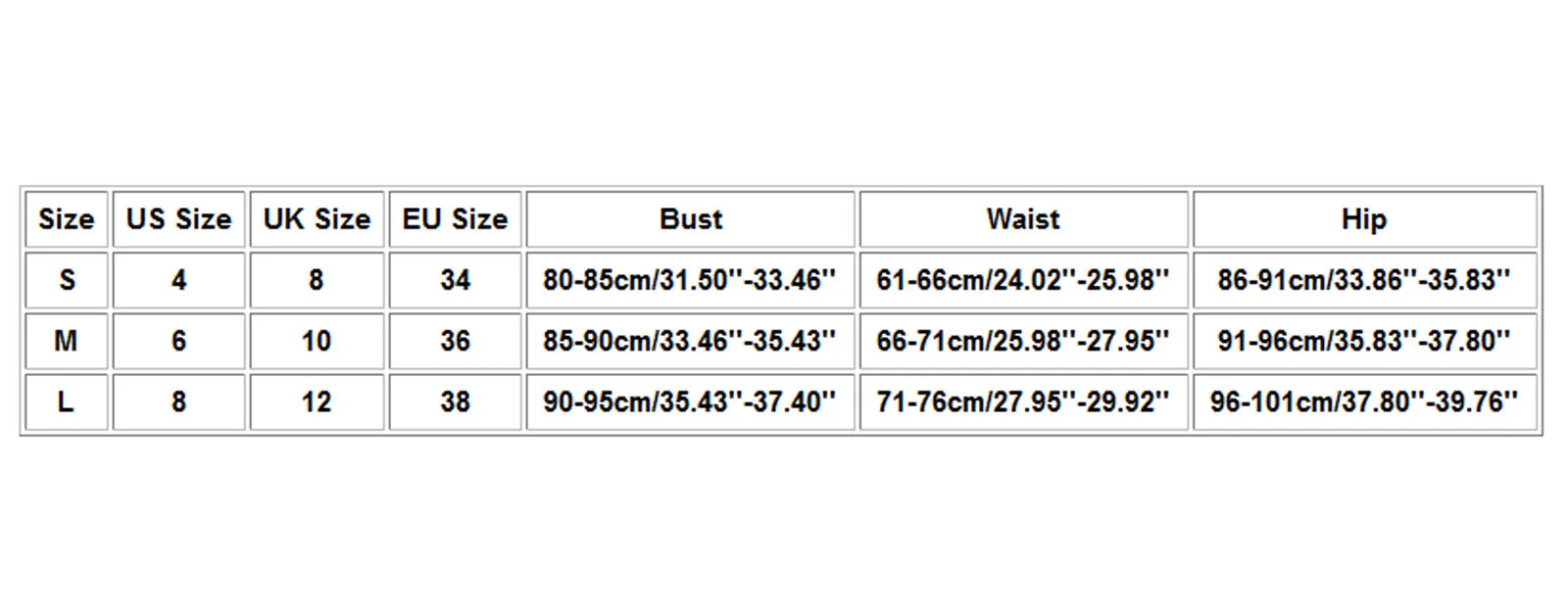Viewport: 1568px width, 614px height.
Task: Click the Size column header
Action: [x=66, y=219]
